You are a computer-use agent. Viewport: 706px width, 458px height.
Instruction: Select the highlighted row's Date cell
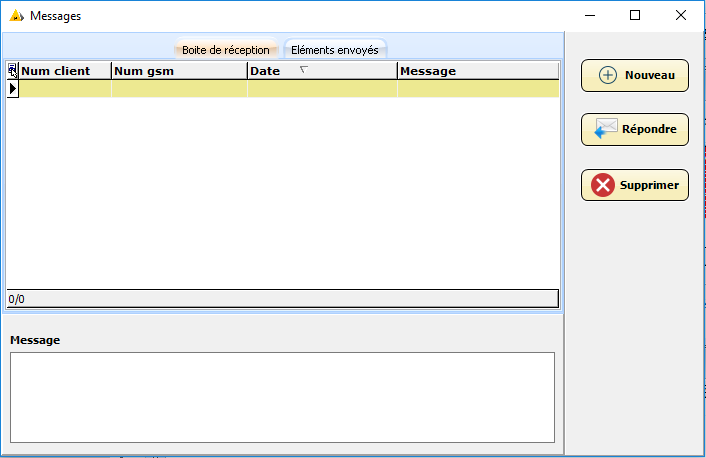point(322,89)
